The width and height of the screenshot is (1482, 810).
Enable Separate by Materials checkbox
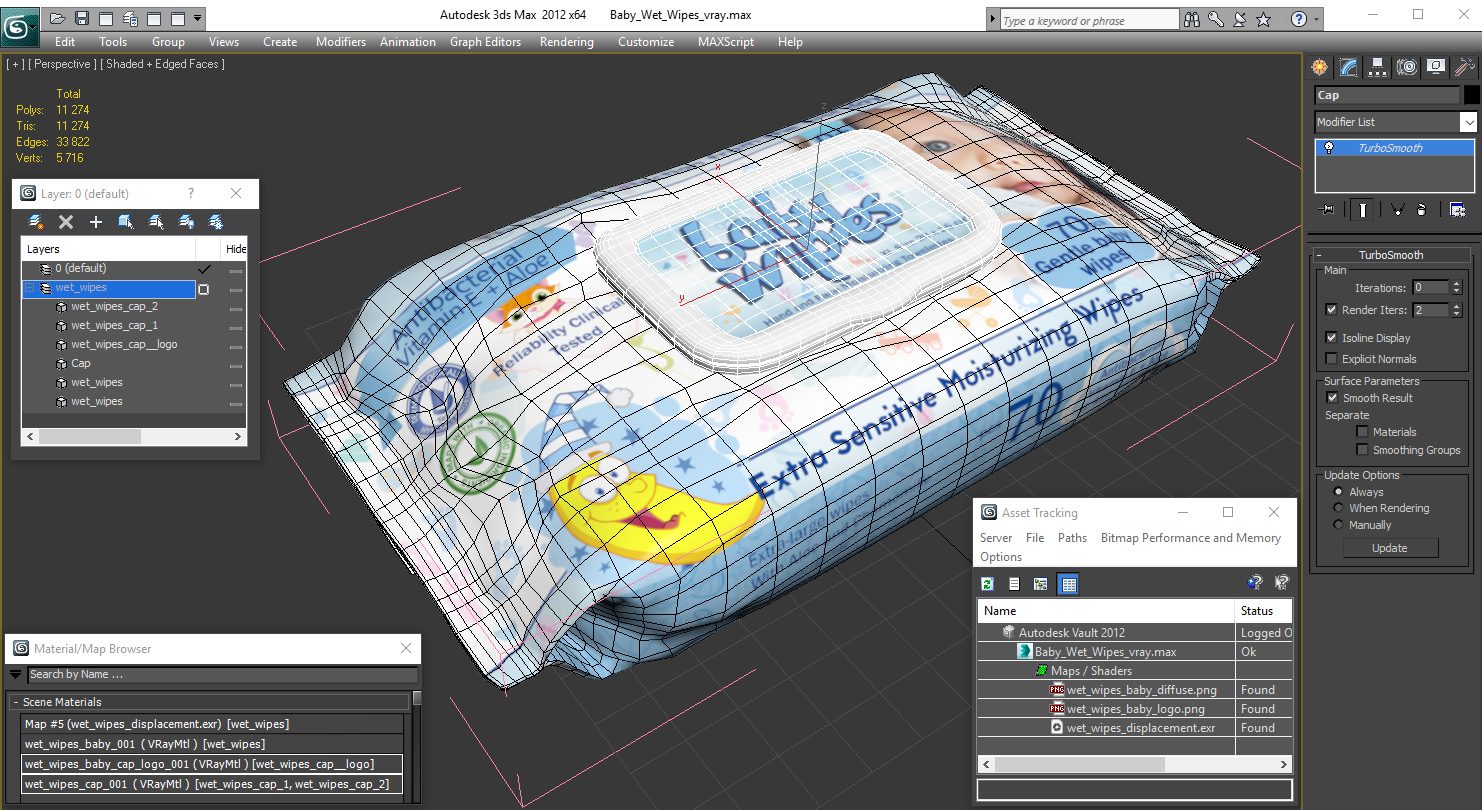coord(1362,432)
